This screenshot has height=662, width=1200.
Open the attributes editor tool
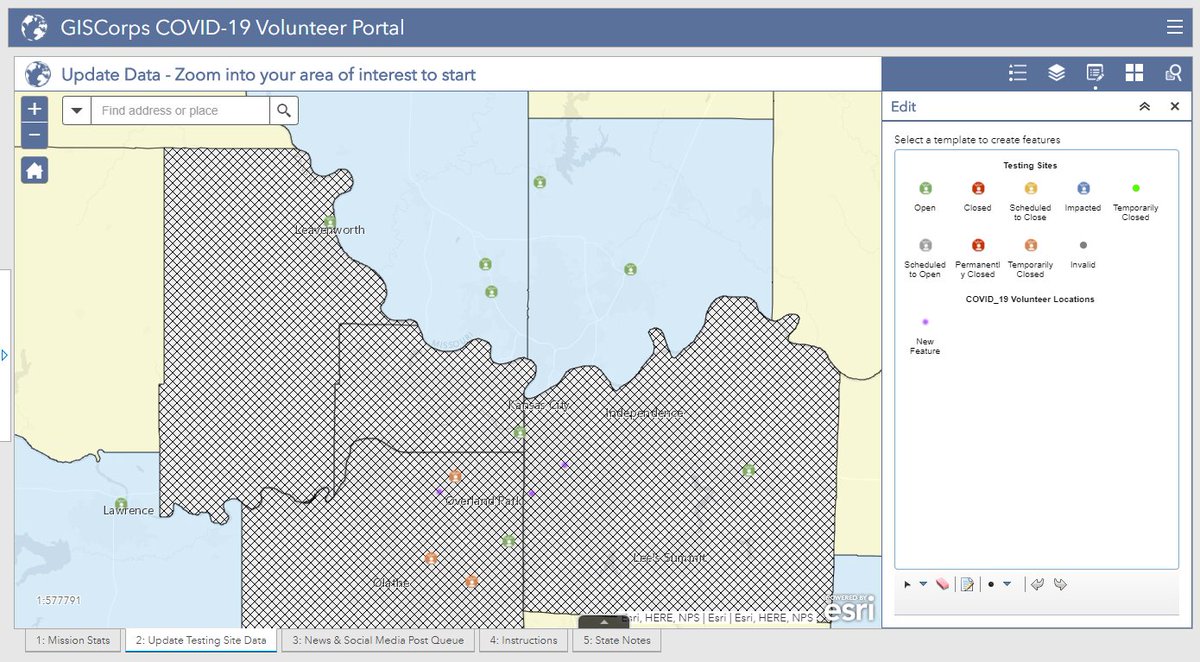point(967,584)
